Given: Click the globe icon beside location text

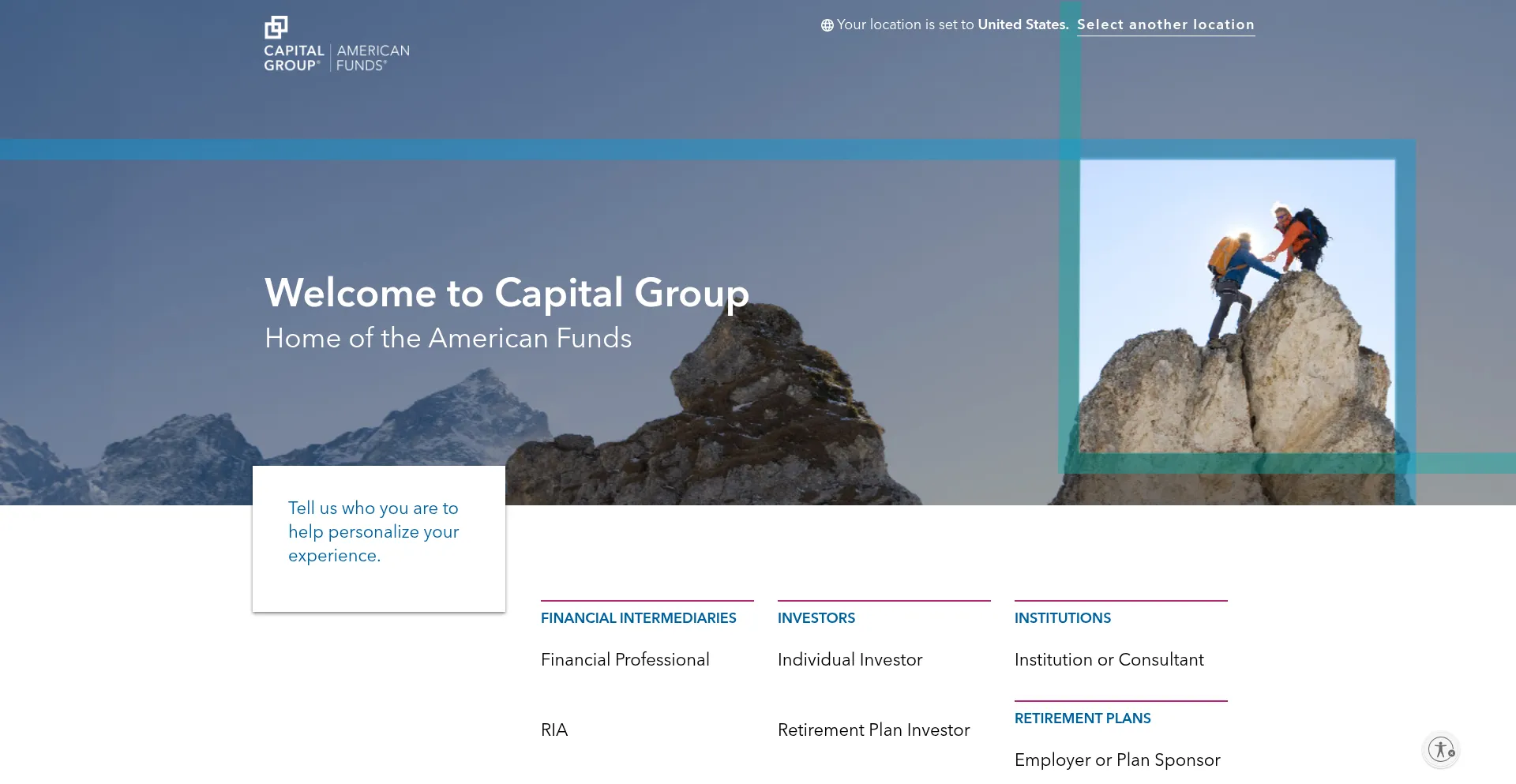Looking at the screenshot, I should click(x=827, y=25).
